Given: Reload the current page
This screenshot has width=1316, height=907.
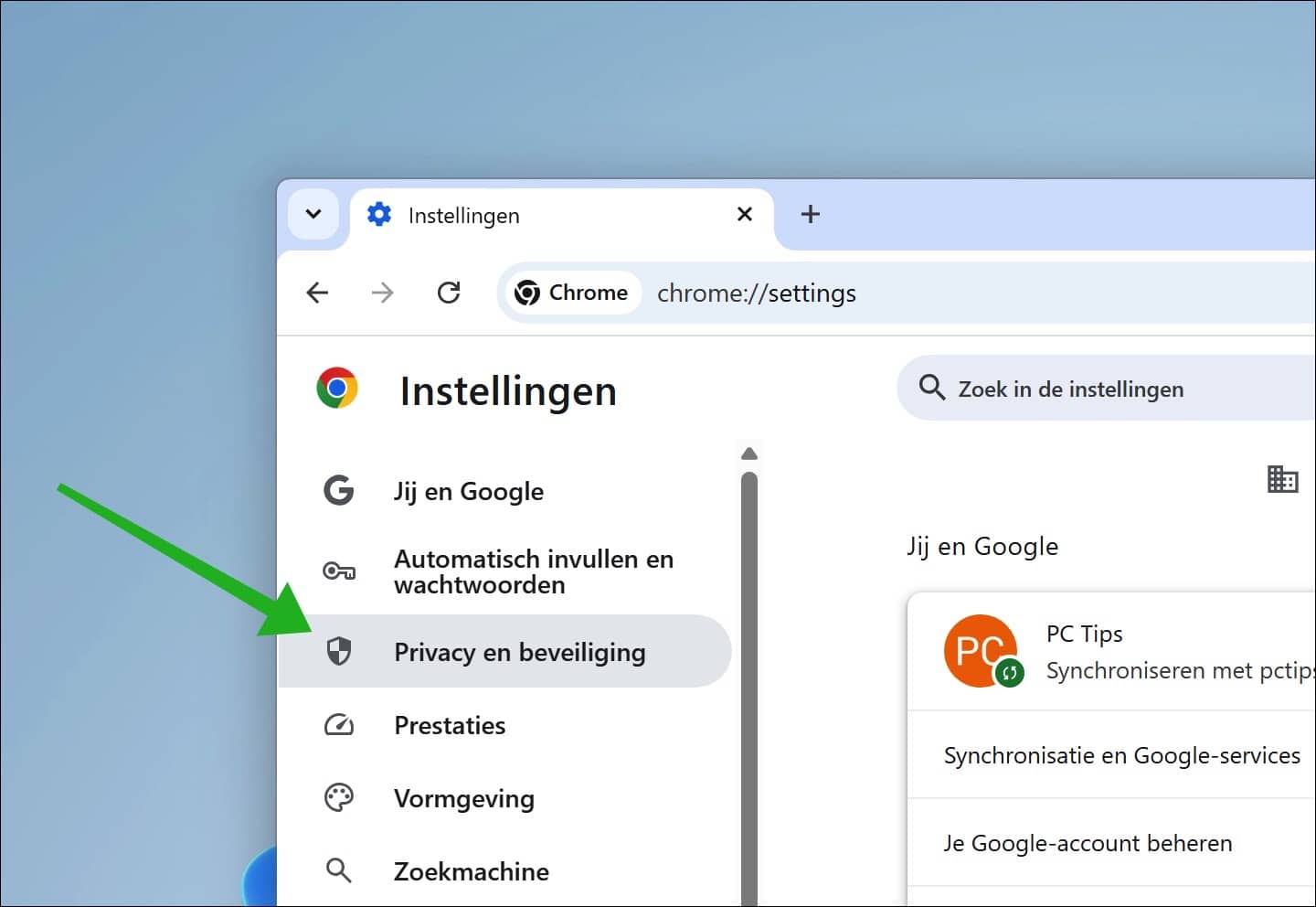Looking at the screenshot, I should click(448, 293).
